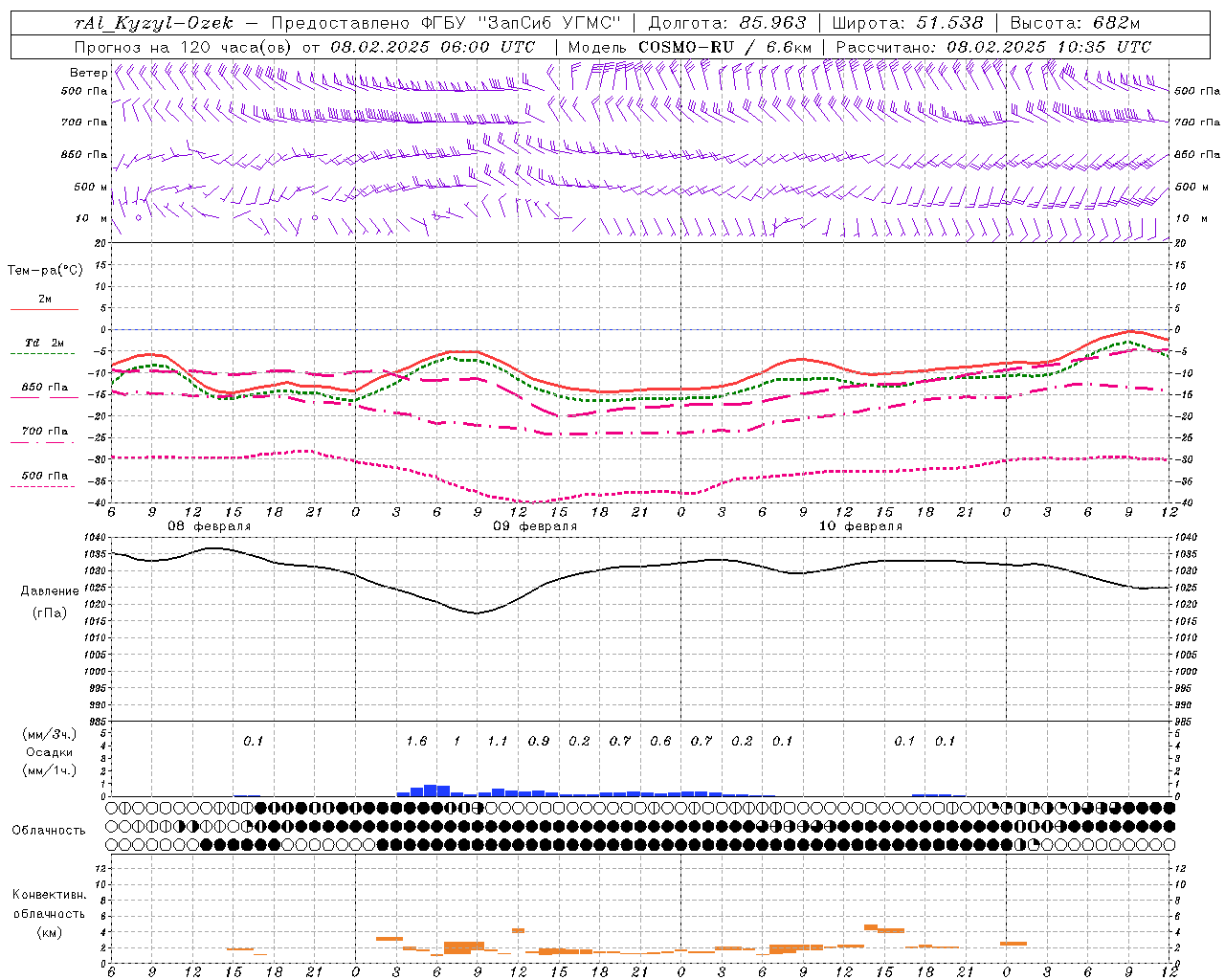
Task: Click the provider text ФГБУ "ЗапСиб УГМС"
Action: (521, 23)
